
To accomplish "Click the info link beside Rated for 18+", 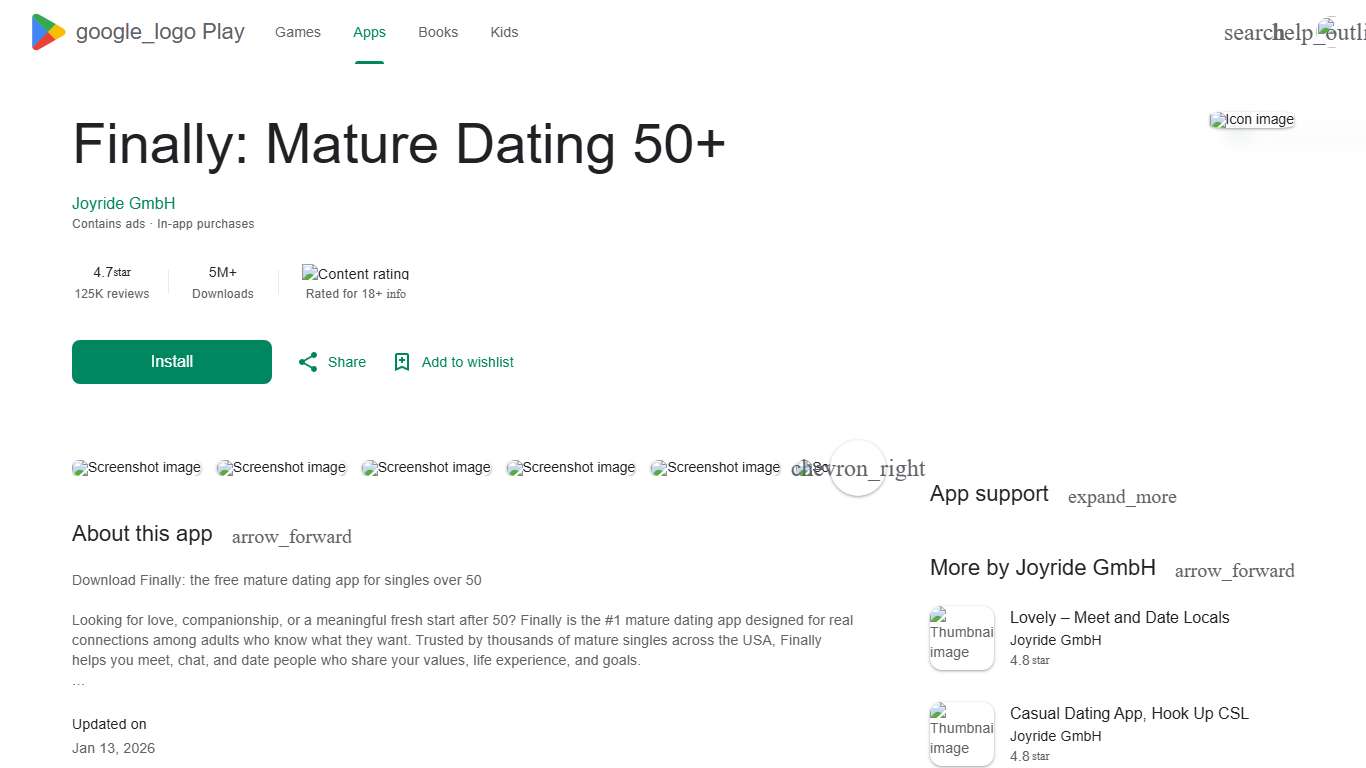I will tap(395, 294).
